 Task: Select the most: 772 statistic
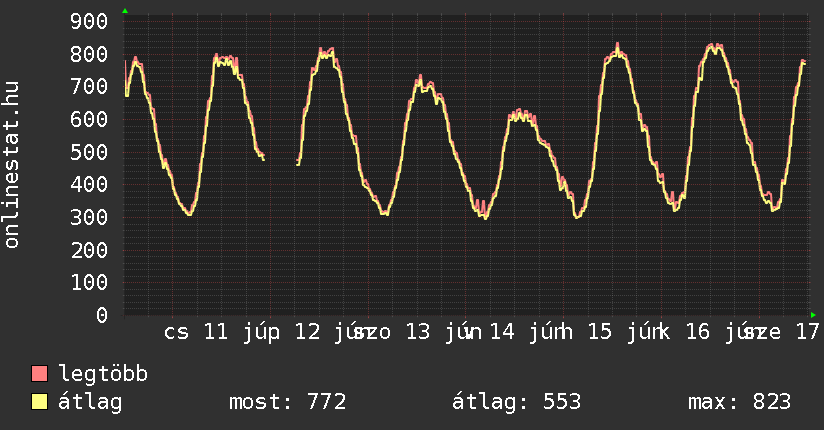pos(287,402)
